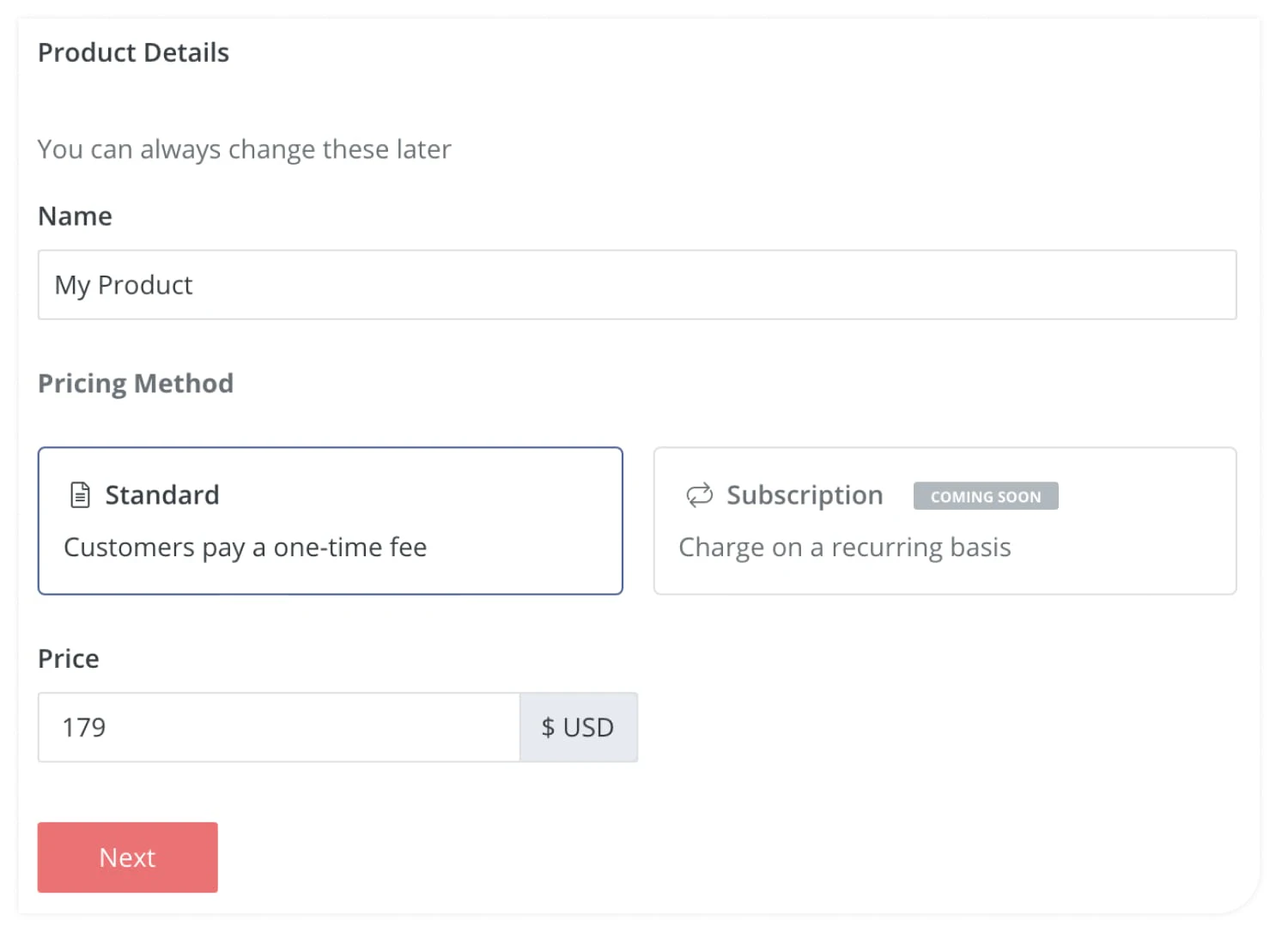Select the Standard pricing method
The width and height of the screenshot is (1288, 939).
(330, 520)
